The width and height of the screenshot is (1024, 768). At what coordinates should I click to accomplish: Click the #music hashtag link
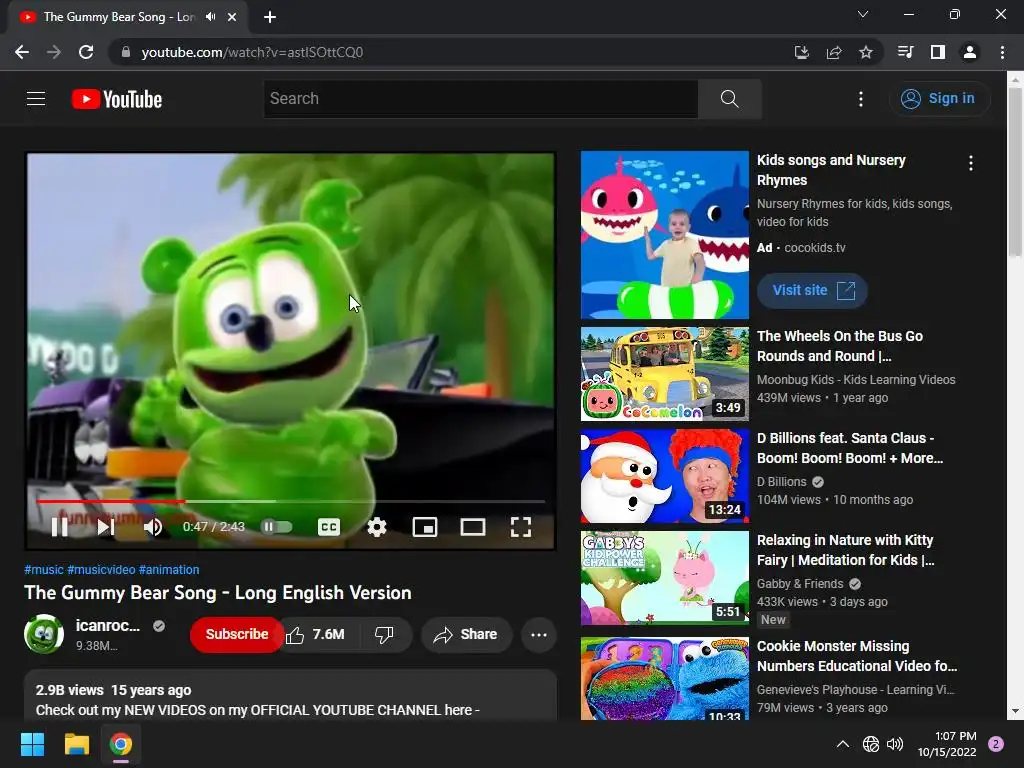pyautogui.click(x=44, y=569)
